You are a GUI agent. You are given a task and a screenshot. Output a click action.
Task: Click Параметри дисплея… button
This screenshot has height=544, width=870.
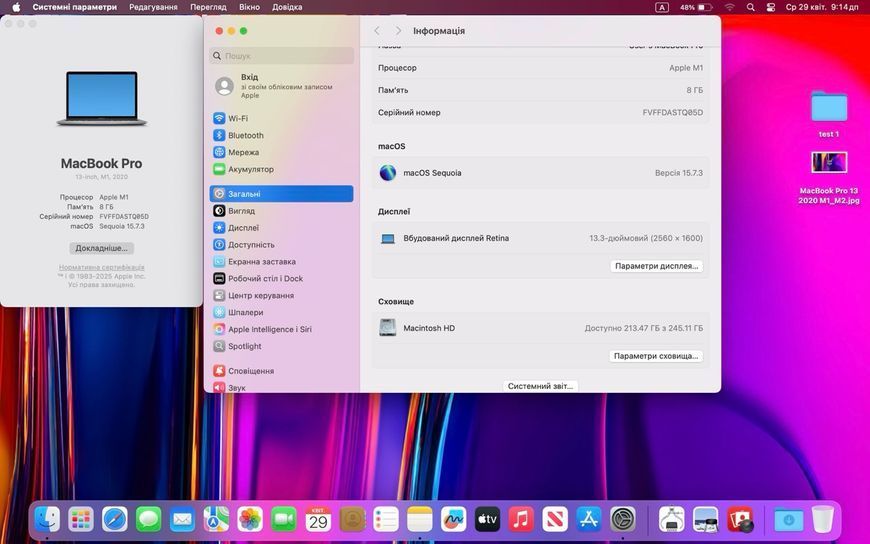click(x=656, y=266)
